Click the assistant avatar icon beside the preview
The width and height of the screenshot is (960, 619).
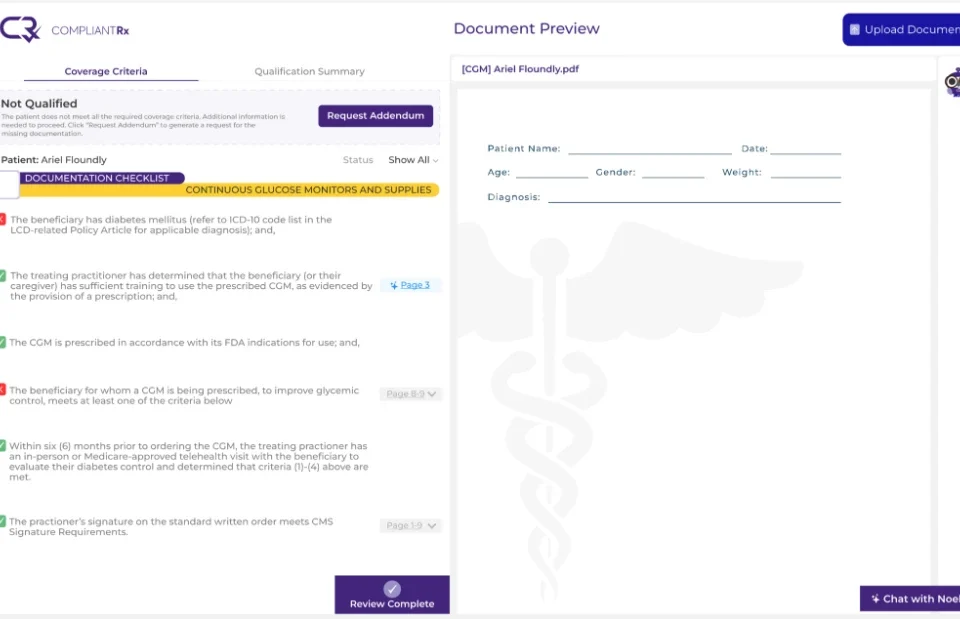953,83
